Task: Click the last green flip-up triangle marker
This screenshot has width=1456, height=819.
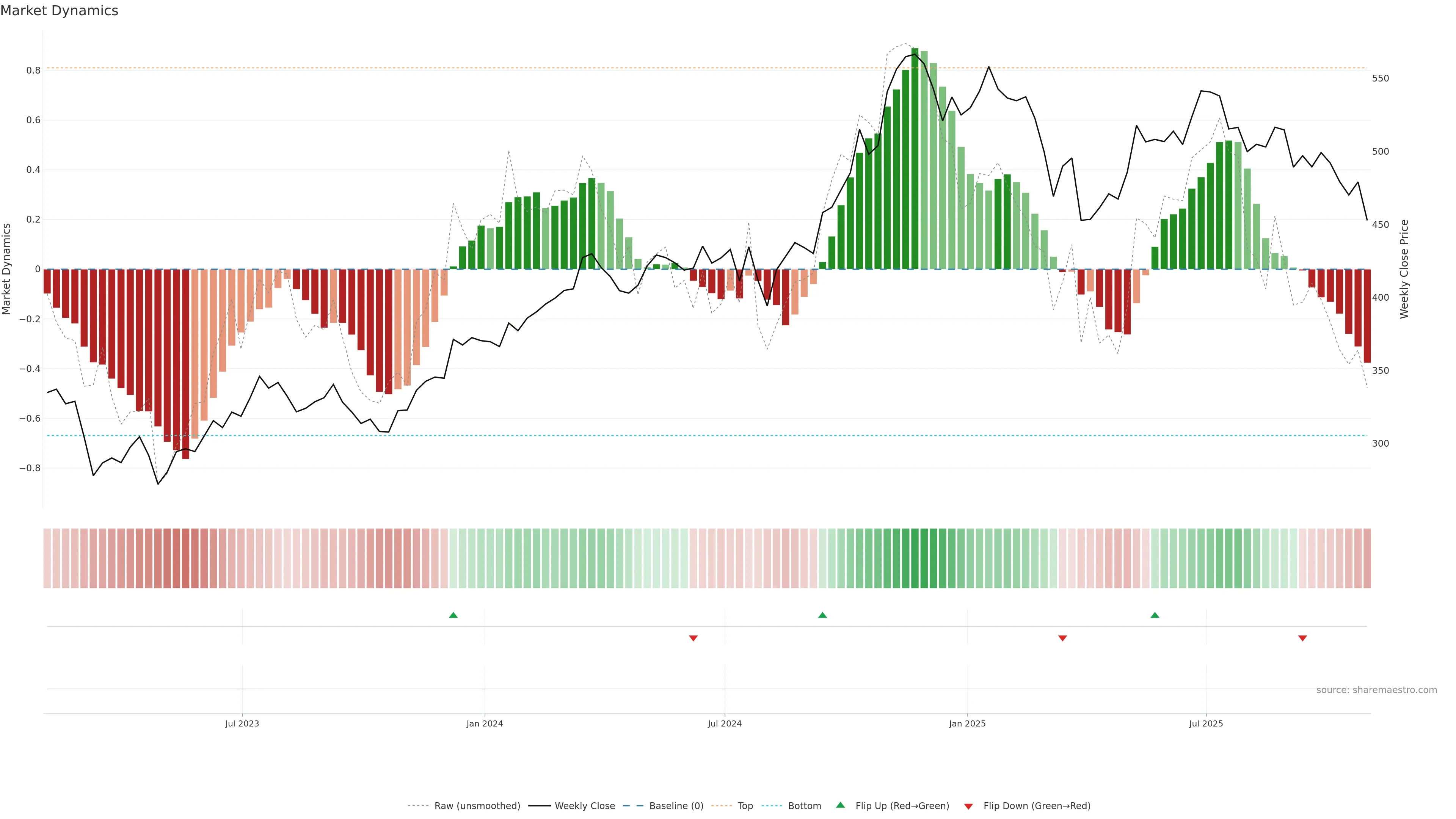Action: click(x=1155, y=615)
